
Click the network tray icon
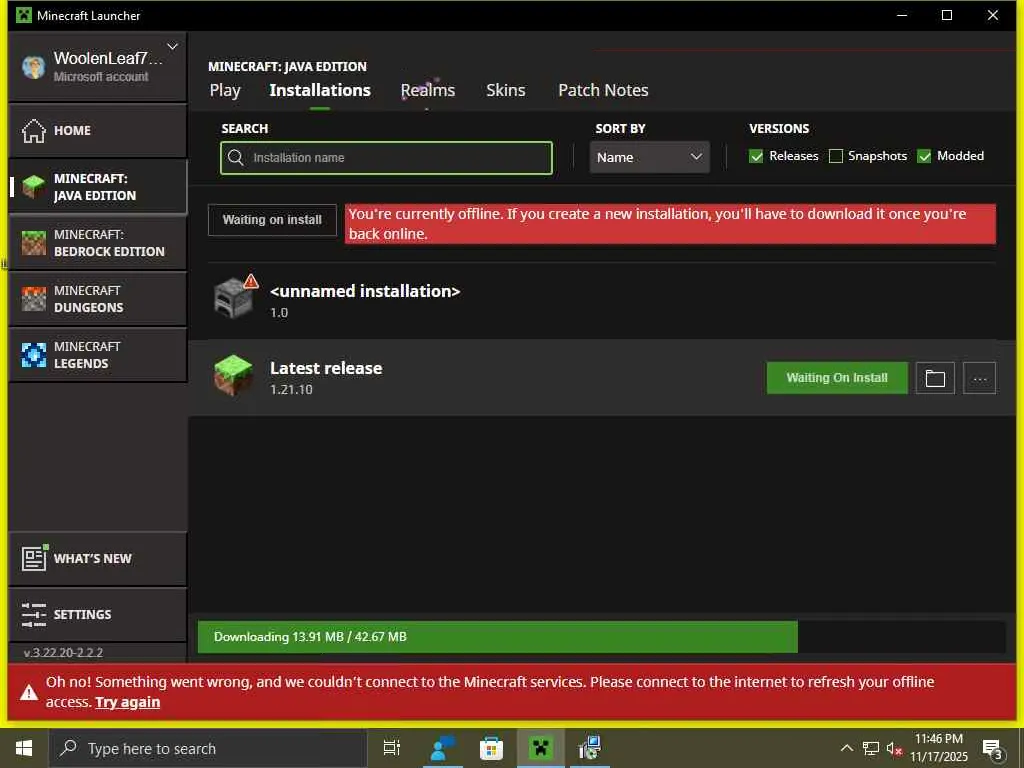tap(871, 748)
